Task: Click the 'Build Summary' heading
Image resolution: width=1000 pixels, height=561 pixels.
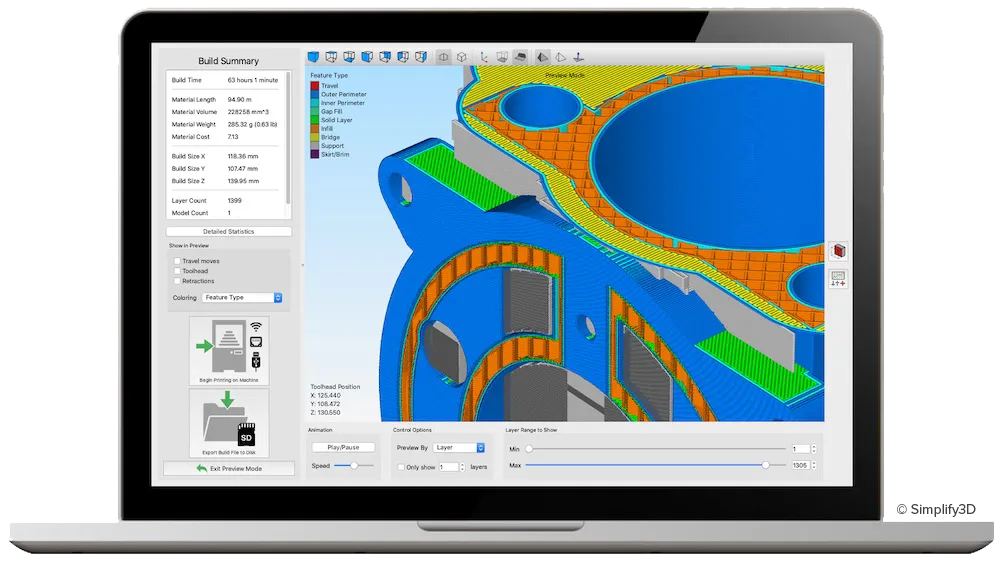Action: [x=228, y=61]
